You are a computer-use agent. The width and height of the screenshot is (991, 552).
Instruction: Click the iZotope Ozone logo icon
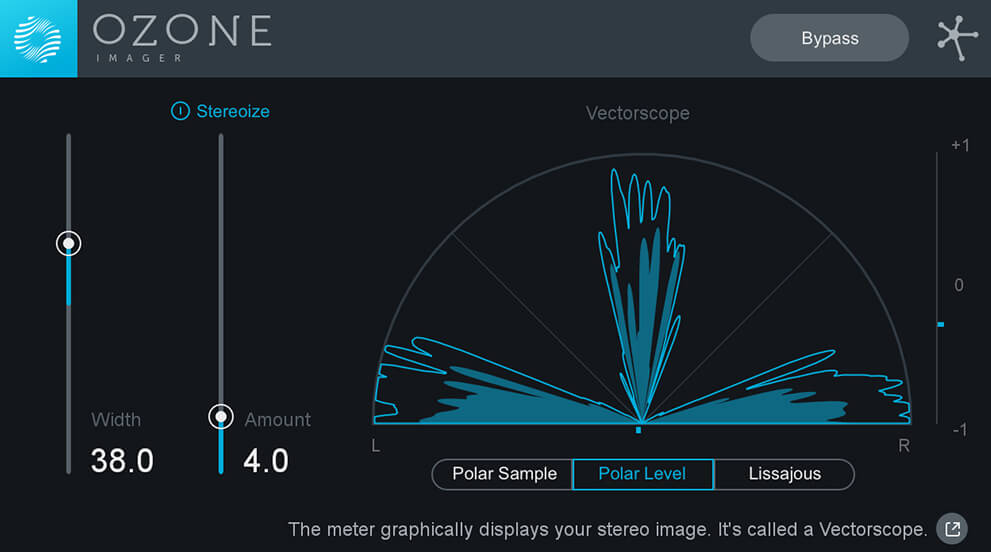click(x=39, y=39)
